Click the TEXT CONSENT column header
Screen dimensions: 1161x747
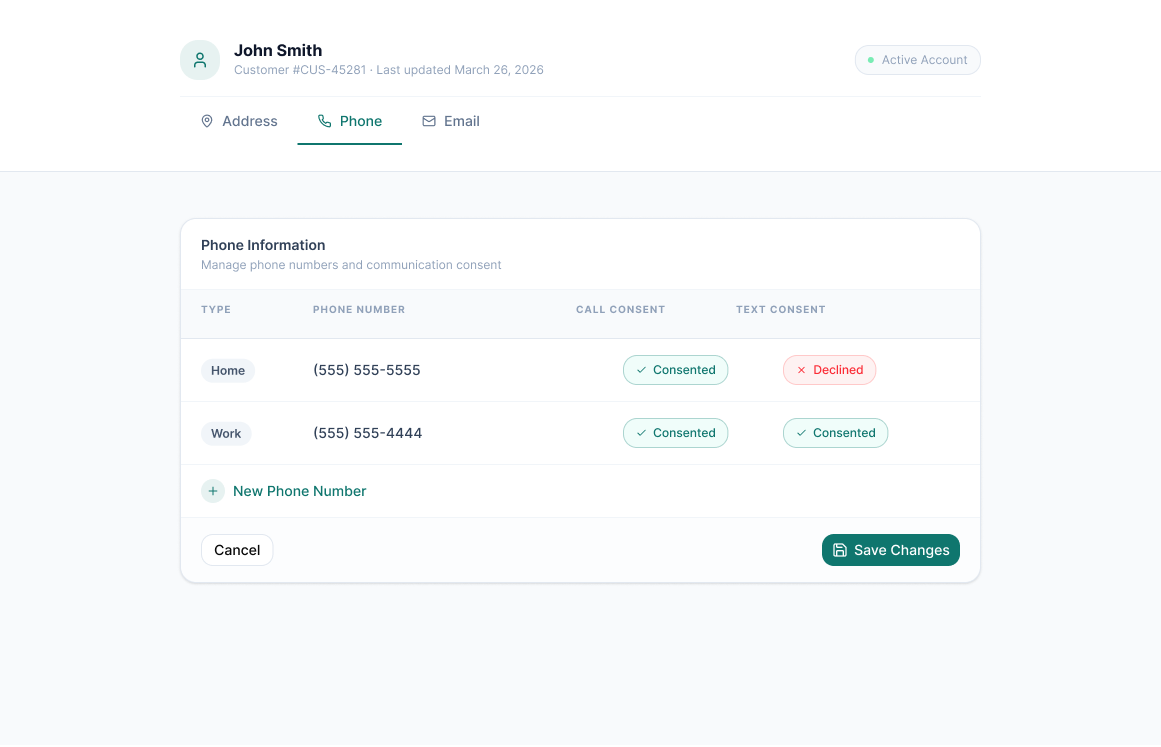coord(780,309)
